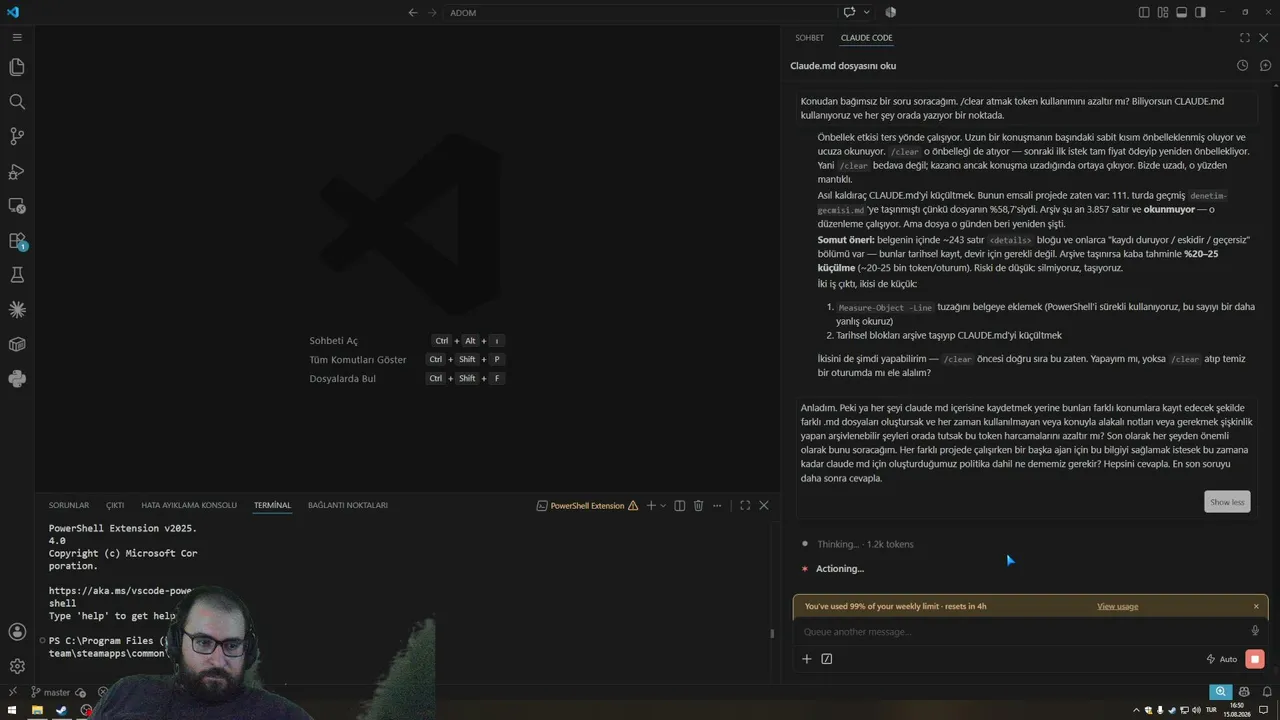Viewport: 1280px width, 720px height.
Task: Expand the new terminal profile dropdown
Action: (x=662, y=506)
